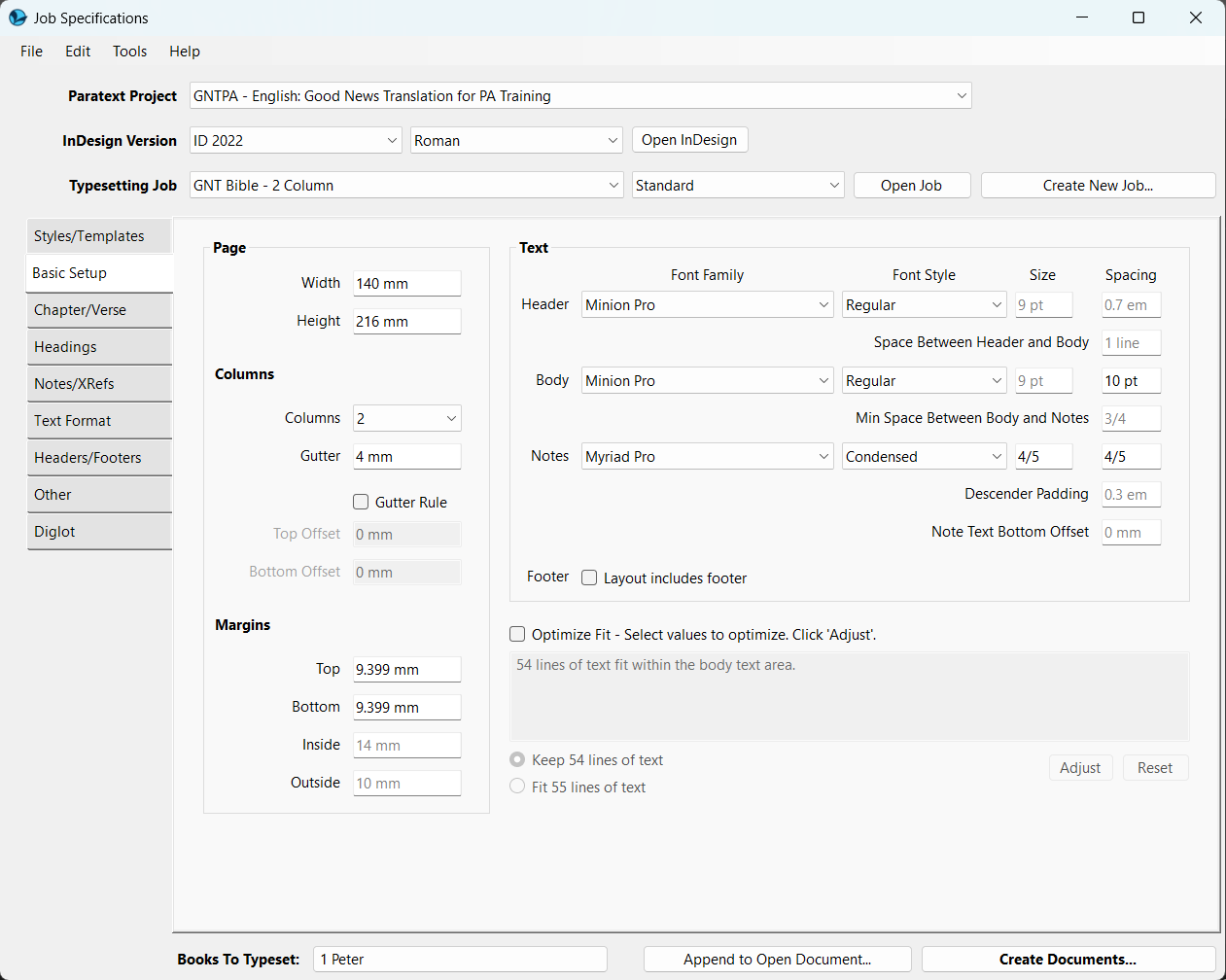Select Keep 54 lines of text radio
Viewport: 1226px width, 980px height.
pyautogui.click(x=517, y=759)
